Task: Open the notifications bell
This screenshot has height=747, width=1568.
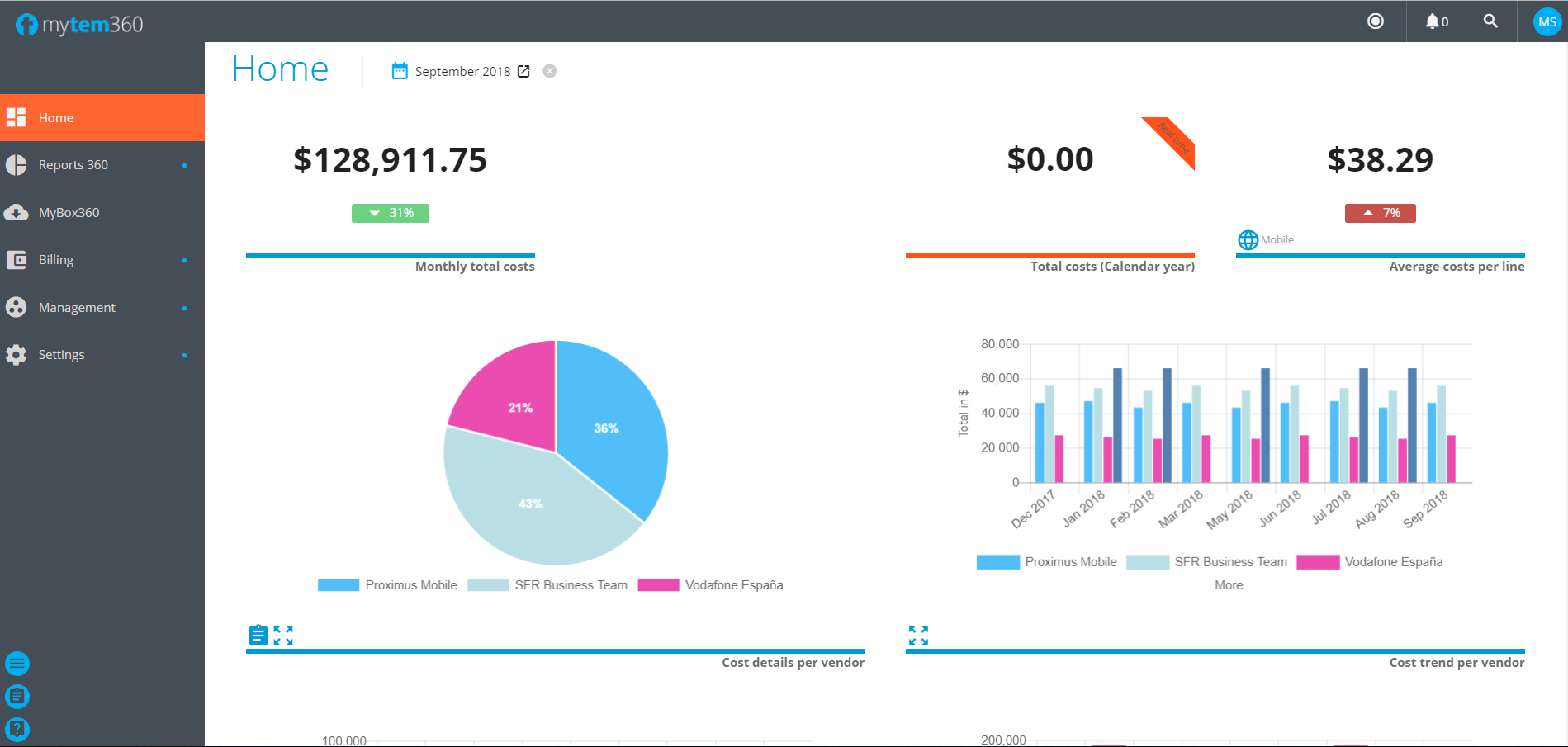Action: pyautogui.click(x=1436, y=21)
